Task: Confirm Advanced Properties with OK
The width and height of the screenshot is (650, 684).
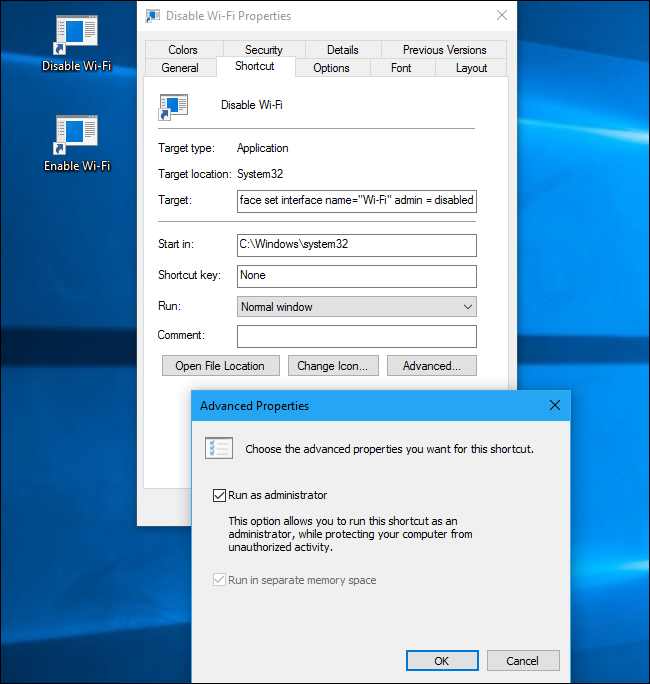Action: pos(442,660)
